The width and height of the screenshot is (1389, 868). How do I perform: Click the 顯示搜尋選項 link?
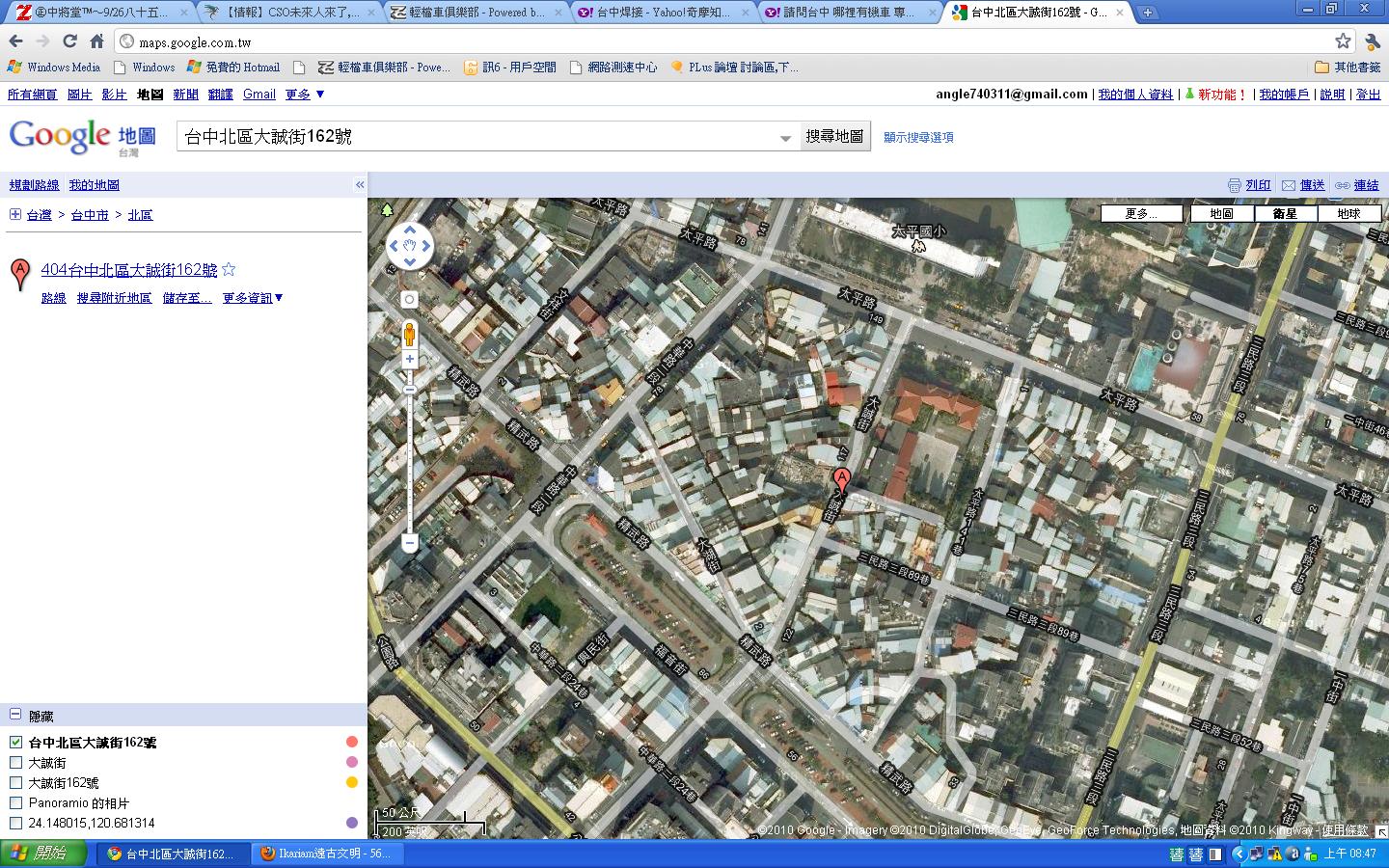coord(918,137)
